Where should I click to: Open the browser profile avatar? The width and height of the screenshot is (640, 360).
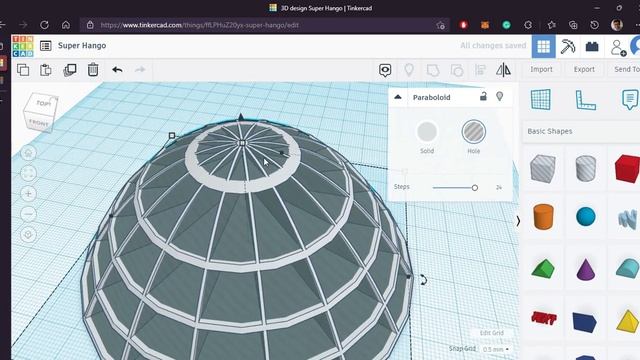point(617,24)
